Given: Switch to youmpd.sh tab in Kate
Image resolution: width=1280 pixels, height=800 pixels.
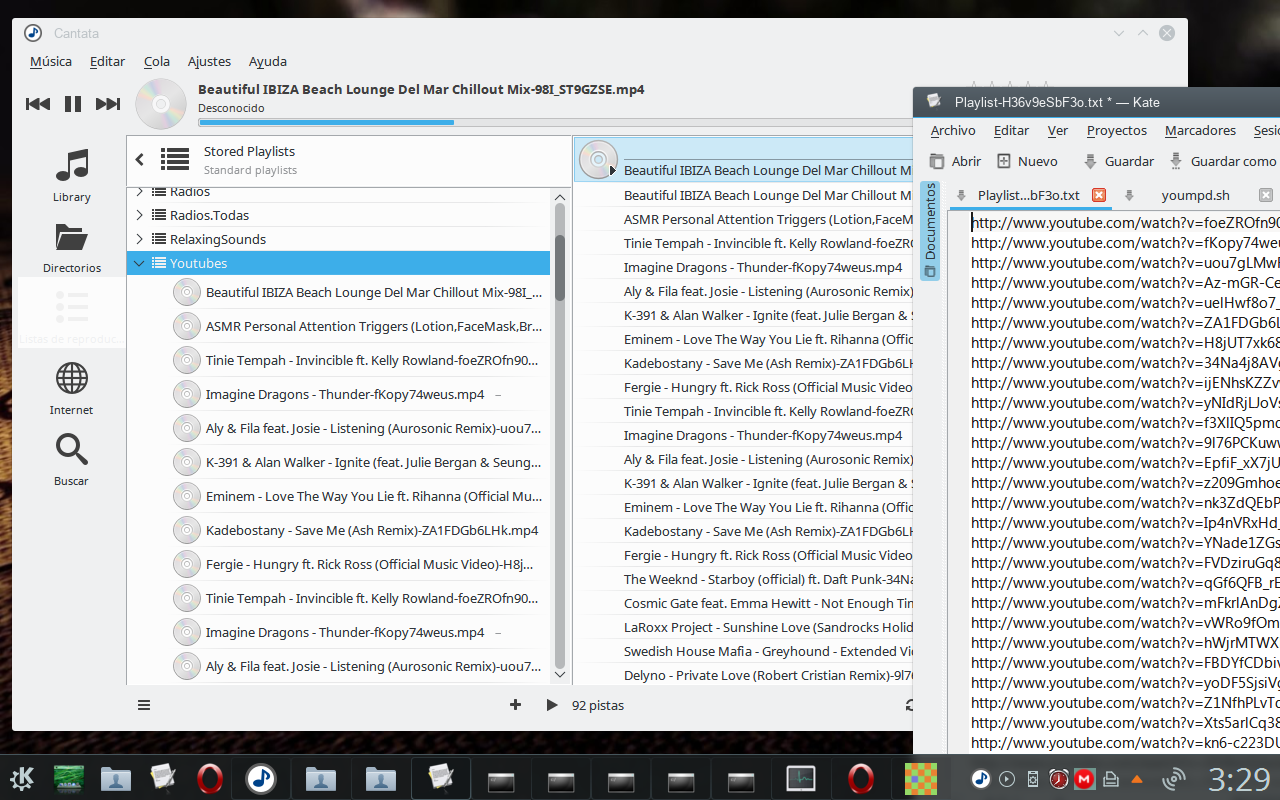Looking at the screenshot, I should click(x=1195, y=195).
